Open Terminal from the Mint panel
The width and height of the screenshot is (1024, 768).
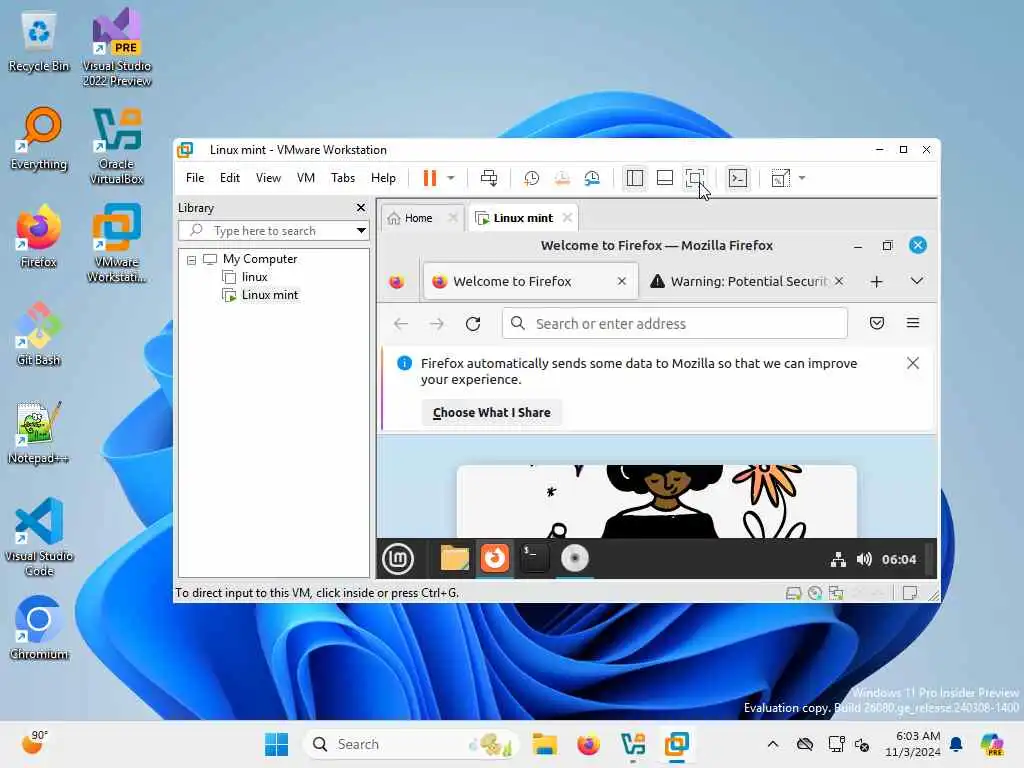click(534, 559)
